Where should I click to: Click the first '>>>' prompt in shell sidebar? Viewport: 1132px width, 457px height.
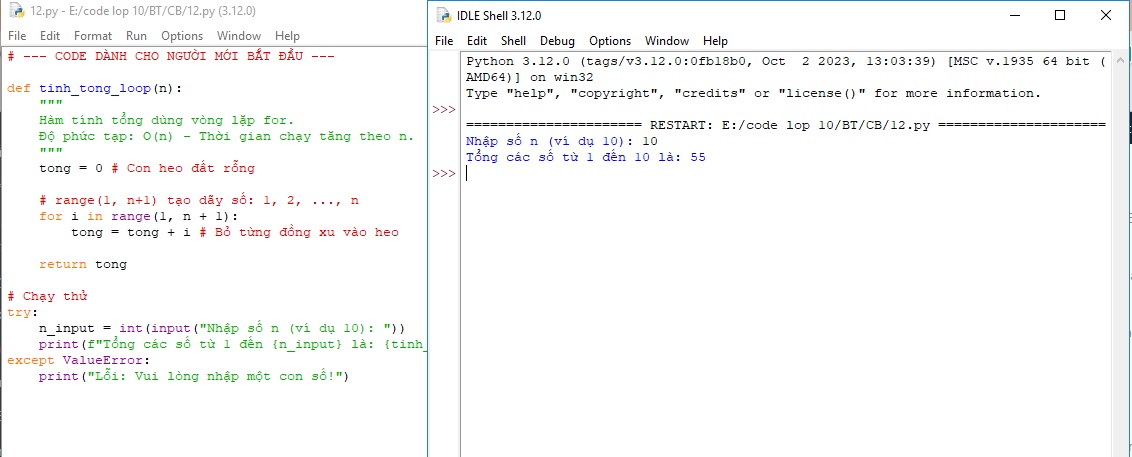[x=444, y=110]
